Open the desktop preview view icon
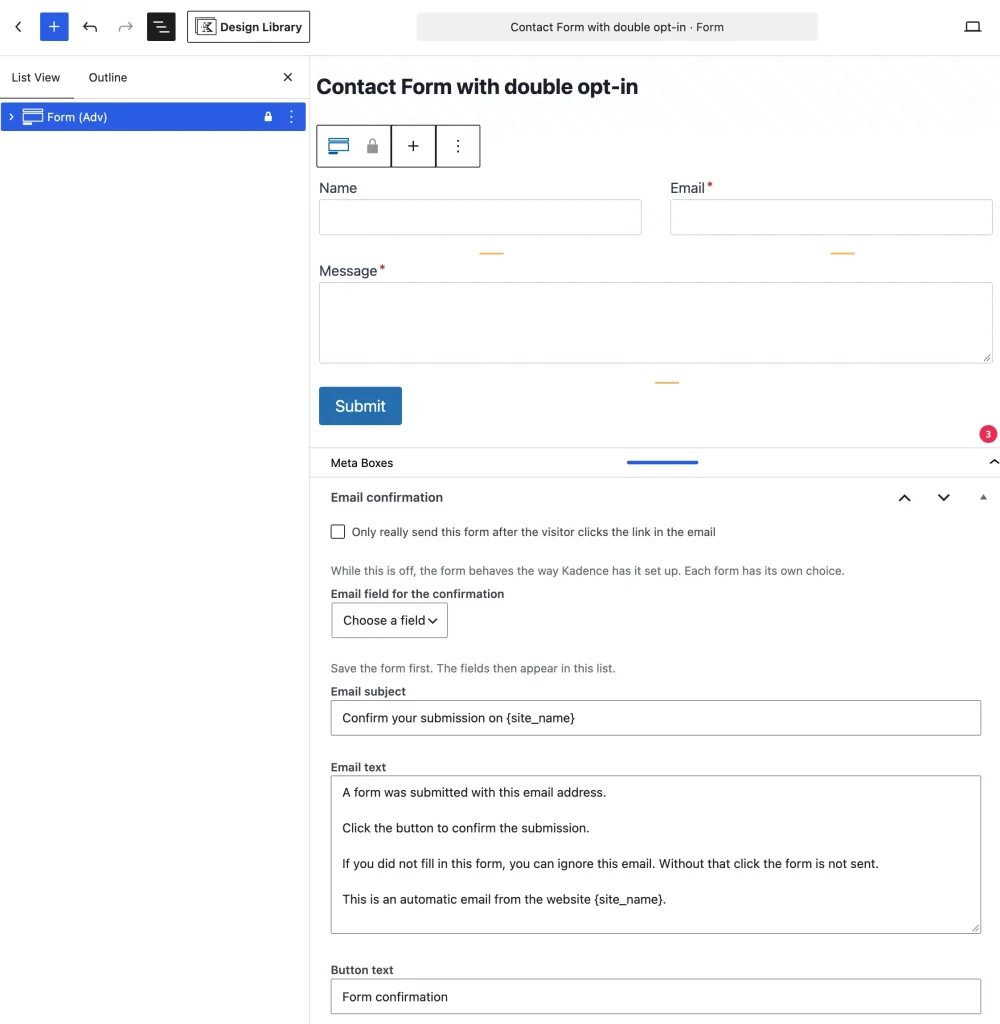This screenshot has height=1024, width=1000. pos(973,27)
